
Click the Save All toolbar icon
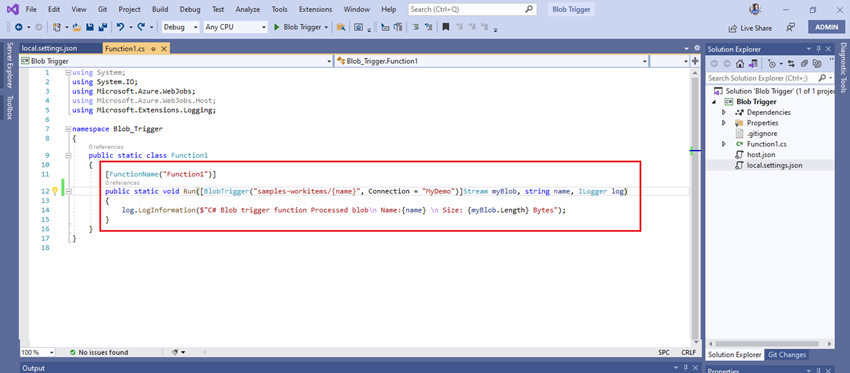101,27
